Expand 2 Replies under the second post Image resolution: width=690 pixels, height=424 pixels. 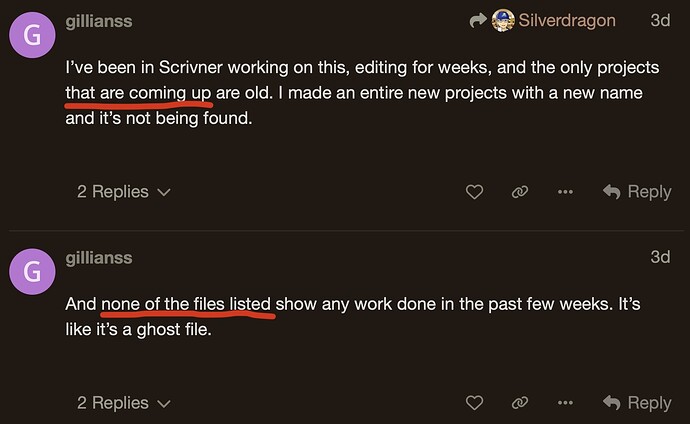124,403
